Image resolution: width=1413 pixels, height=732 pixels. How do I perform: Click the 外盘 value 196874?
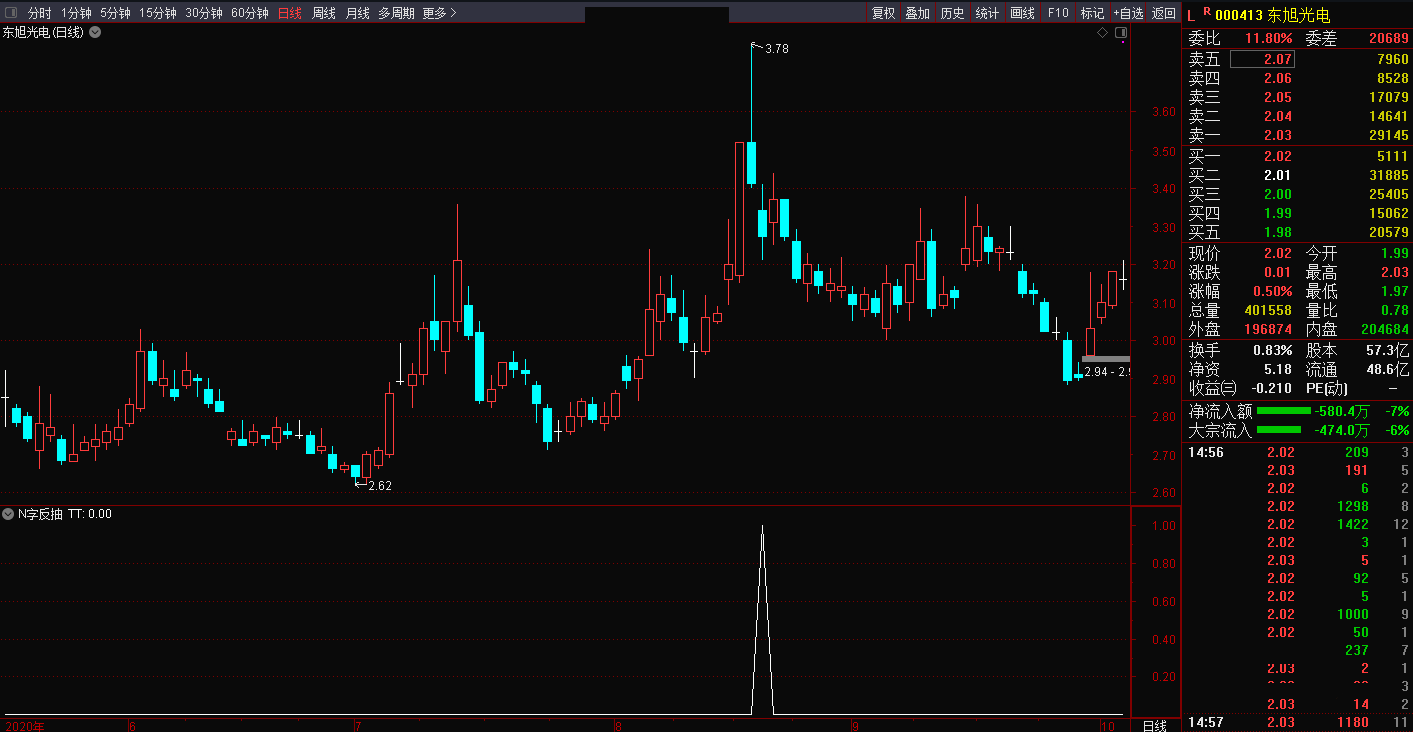tap(1268, 329)
